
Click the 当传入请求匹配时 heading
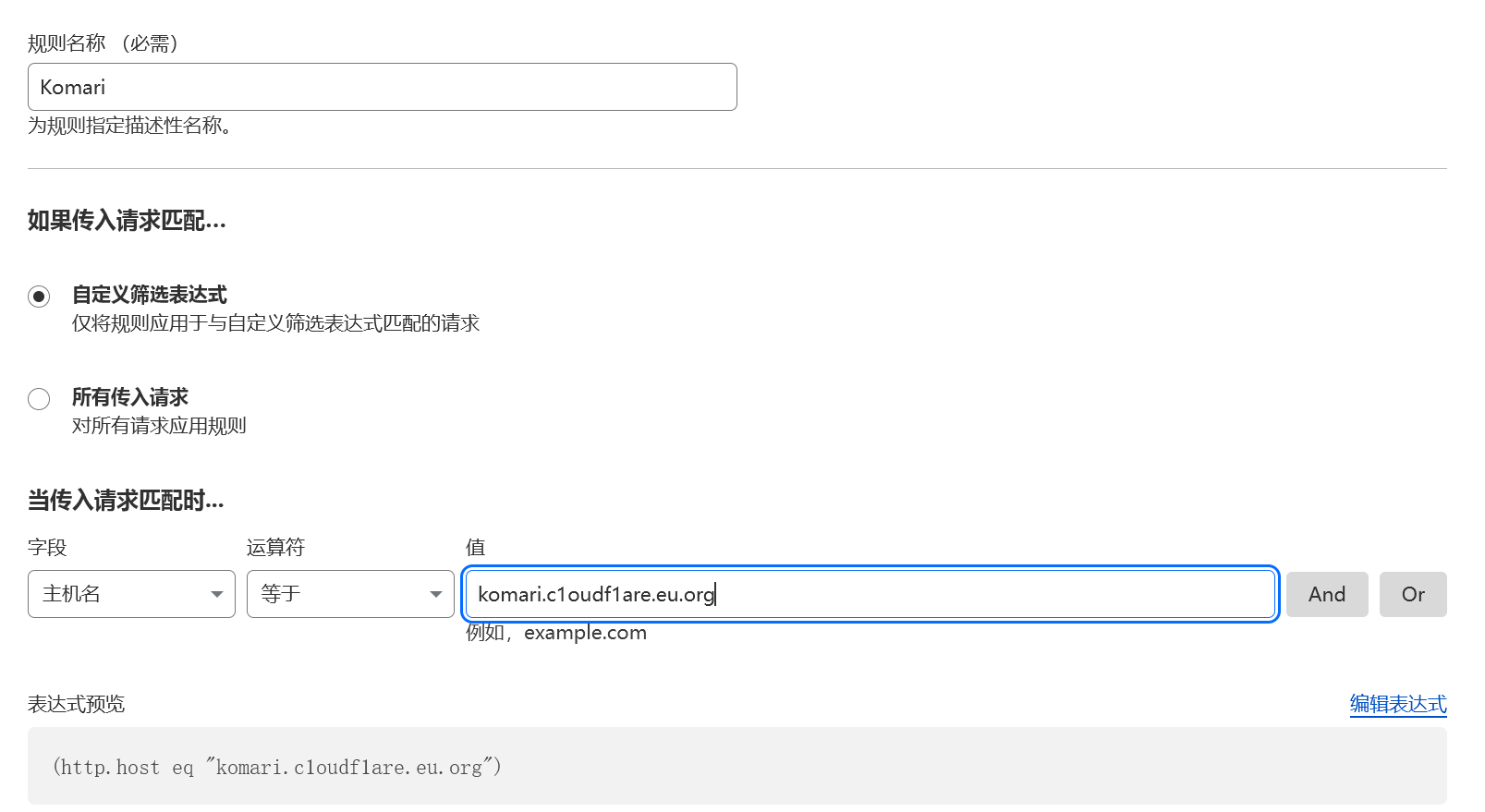pos(126,501)
